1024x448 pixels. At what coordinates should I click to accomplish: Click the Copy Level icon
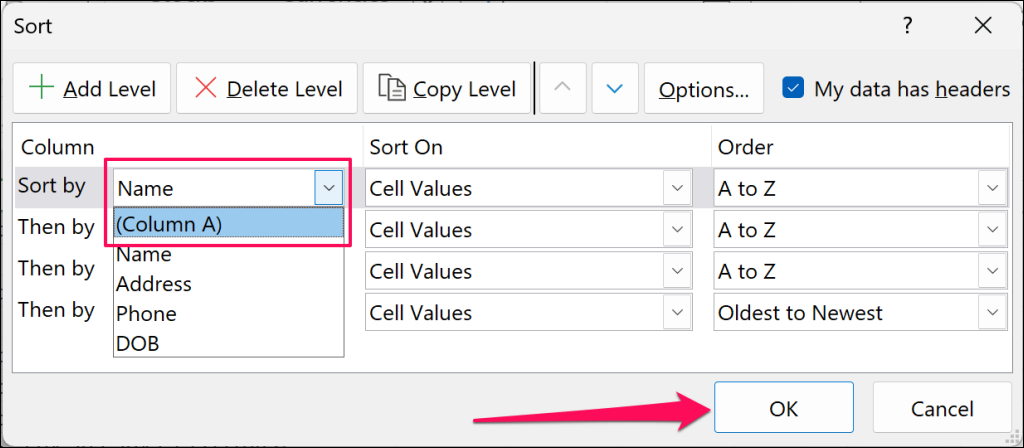pyautogui.click(x=391, y=88)
